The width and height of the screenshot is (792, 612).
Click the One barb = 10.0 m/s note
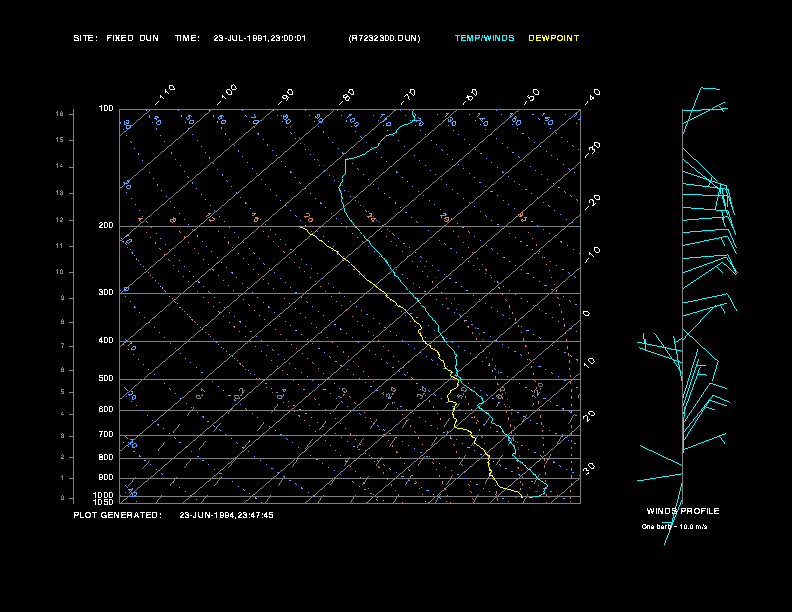(674, 527)
